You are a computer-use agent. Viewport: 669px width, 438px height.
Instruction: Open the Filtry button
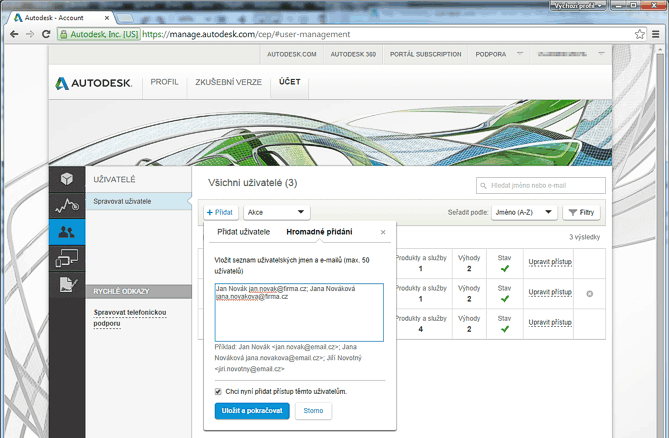(x=582, y=212)
